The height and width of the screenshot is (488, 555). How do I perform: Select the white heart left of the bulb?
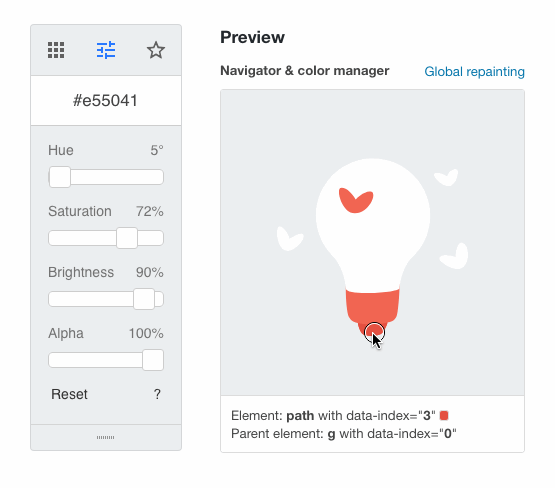(289, 239)
